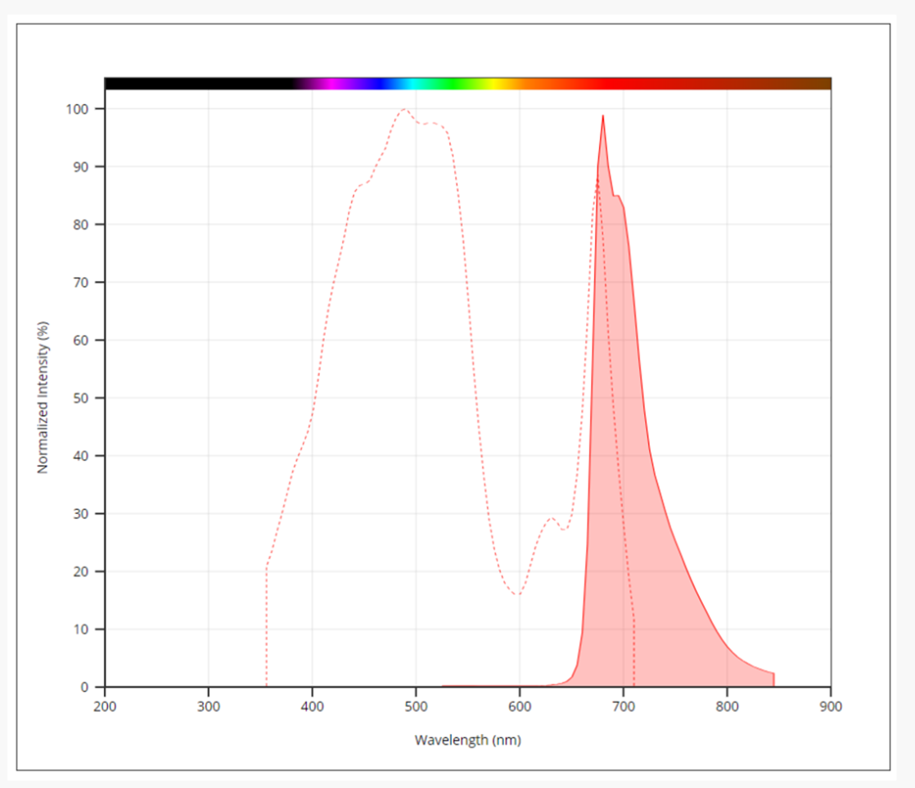Click the dotted excitation secondary bump near 630 nm

pos(551,518)
